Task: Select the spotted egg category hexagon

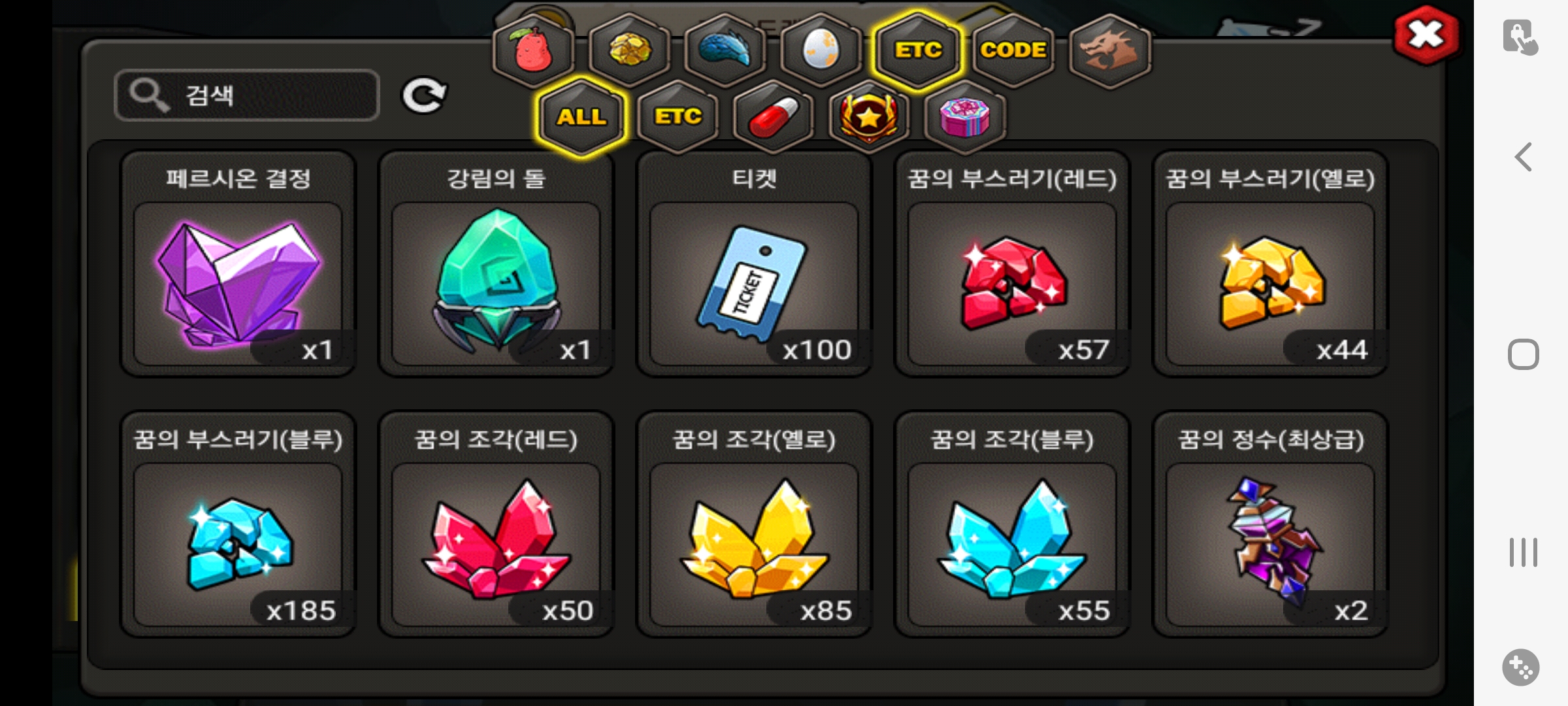Action: pos(821,50)
